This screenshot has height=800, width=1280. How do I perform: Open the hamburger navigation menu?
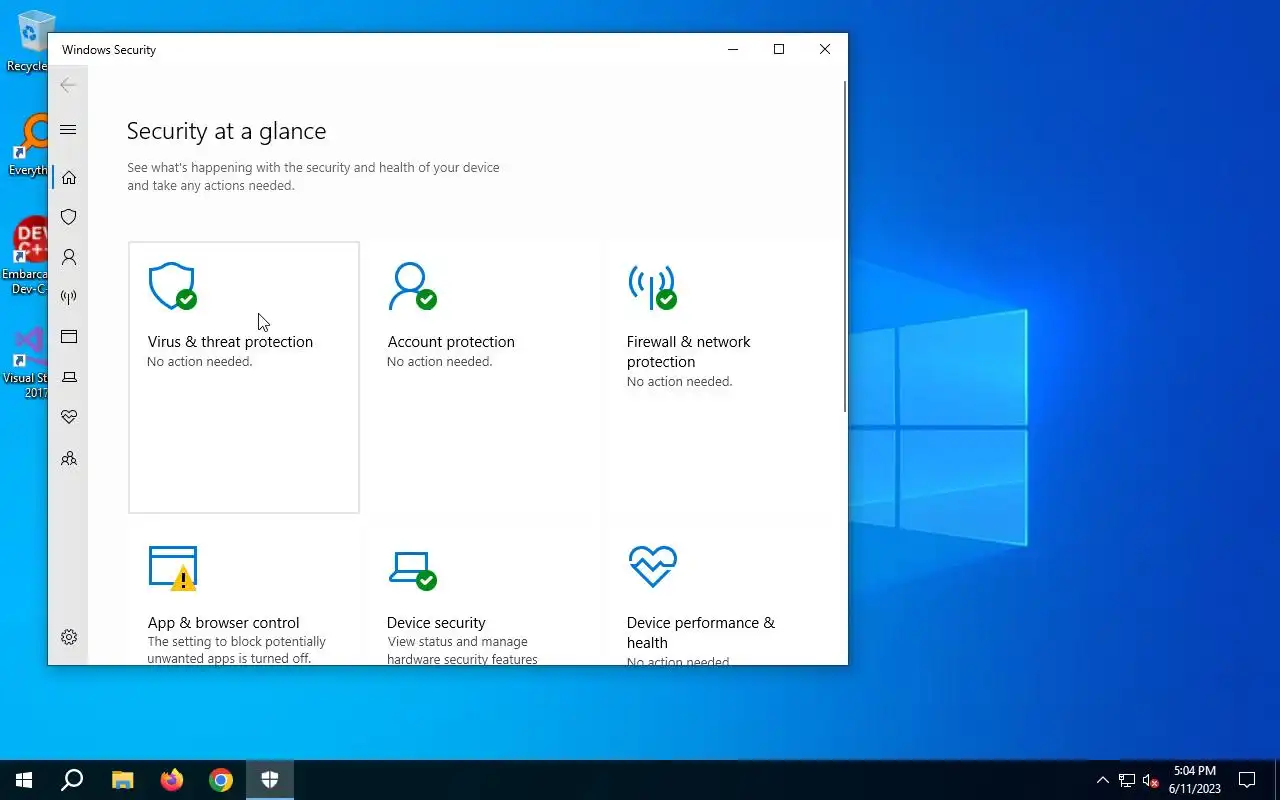tap(68, 130)
